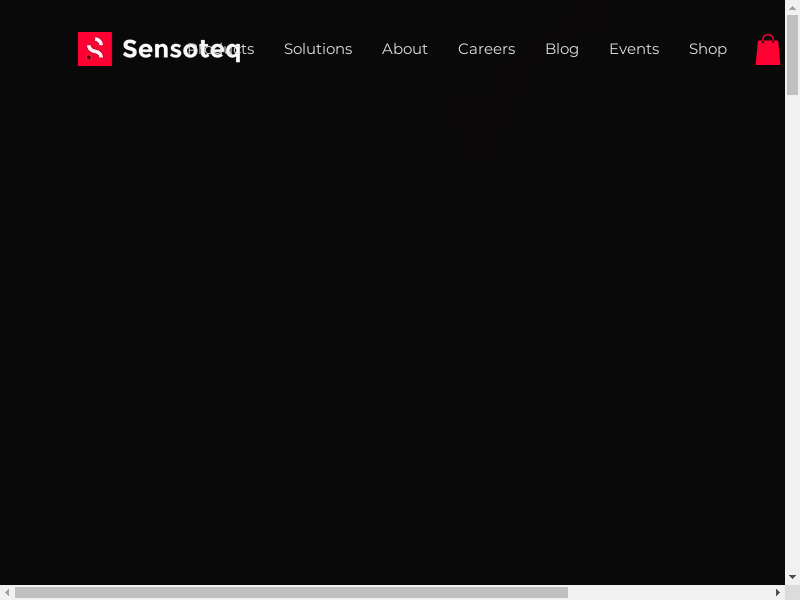The height and width of the screenshot is (600, 800).
Task: Open the Solutions menu item
Action: coord(318,49)
